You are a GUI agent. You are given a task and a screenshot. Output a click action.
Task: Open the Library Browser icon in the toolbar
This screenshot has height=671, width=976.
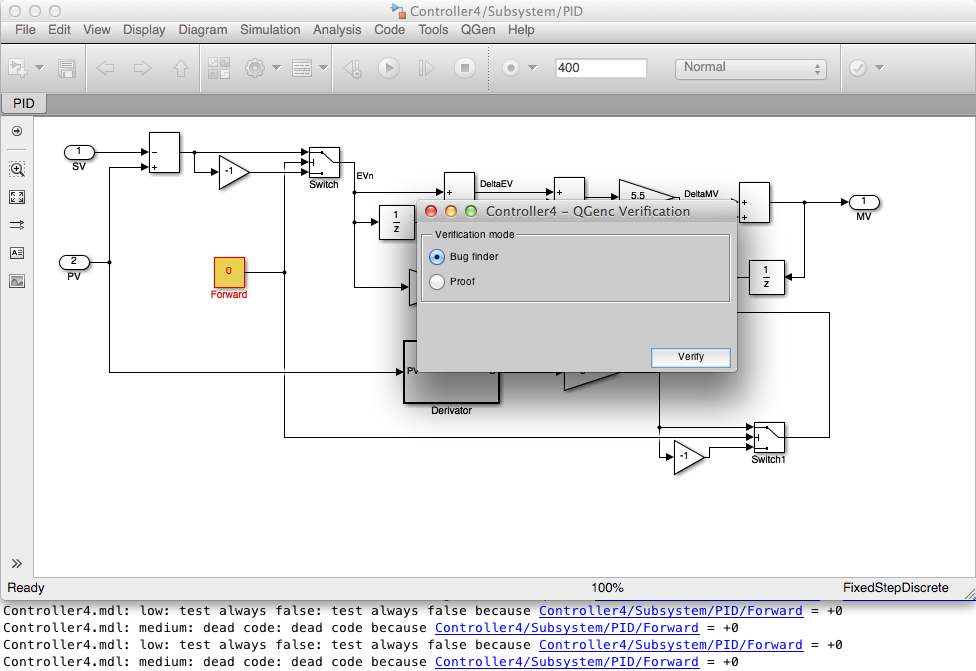coord(218,68)
